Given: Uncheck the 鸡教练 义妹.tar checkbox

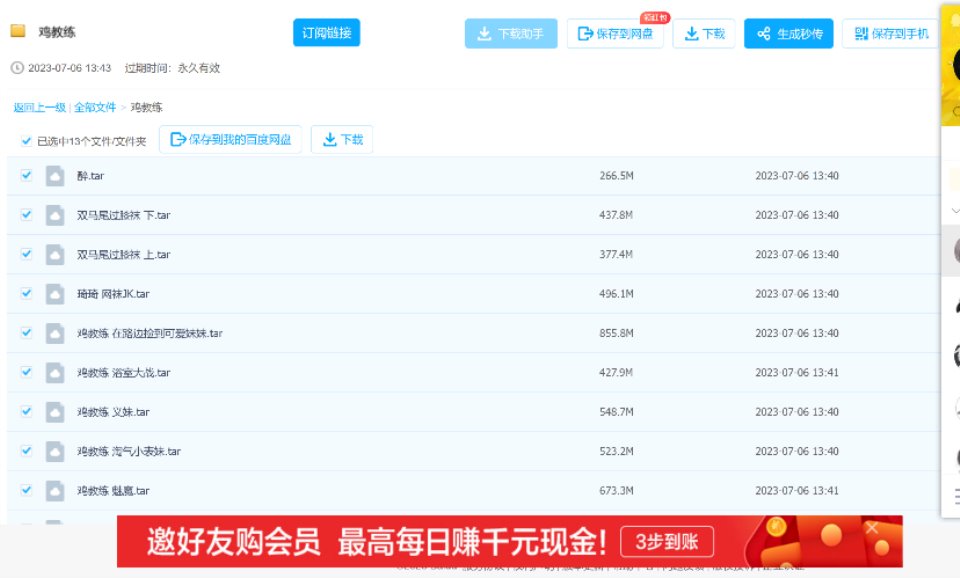Looking at the screenshot, I should [x=26, y=411].
